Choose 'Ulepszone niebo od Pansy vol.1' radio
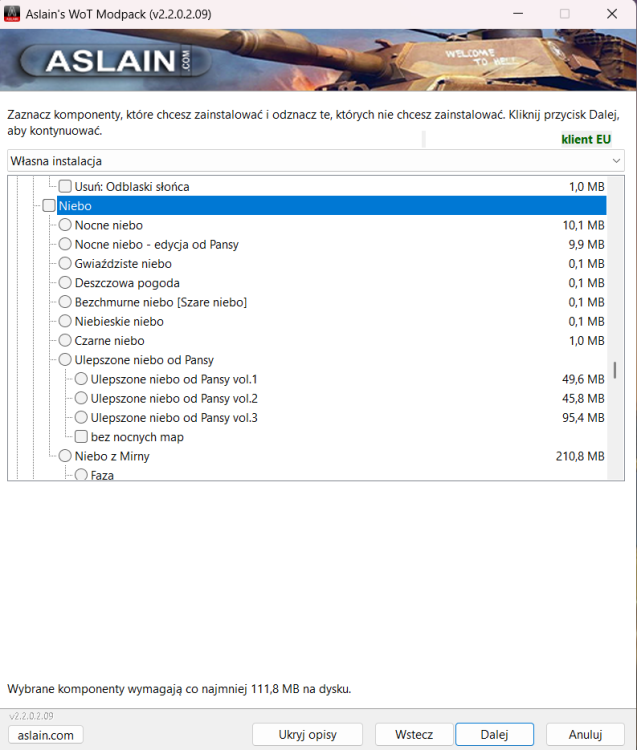637x750 pixels. coord(81,379)
